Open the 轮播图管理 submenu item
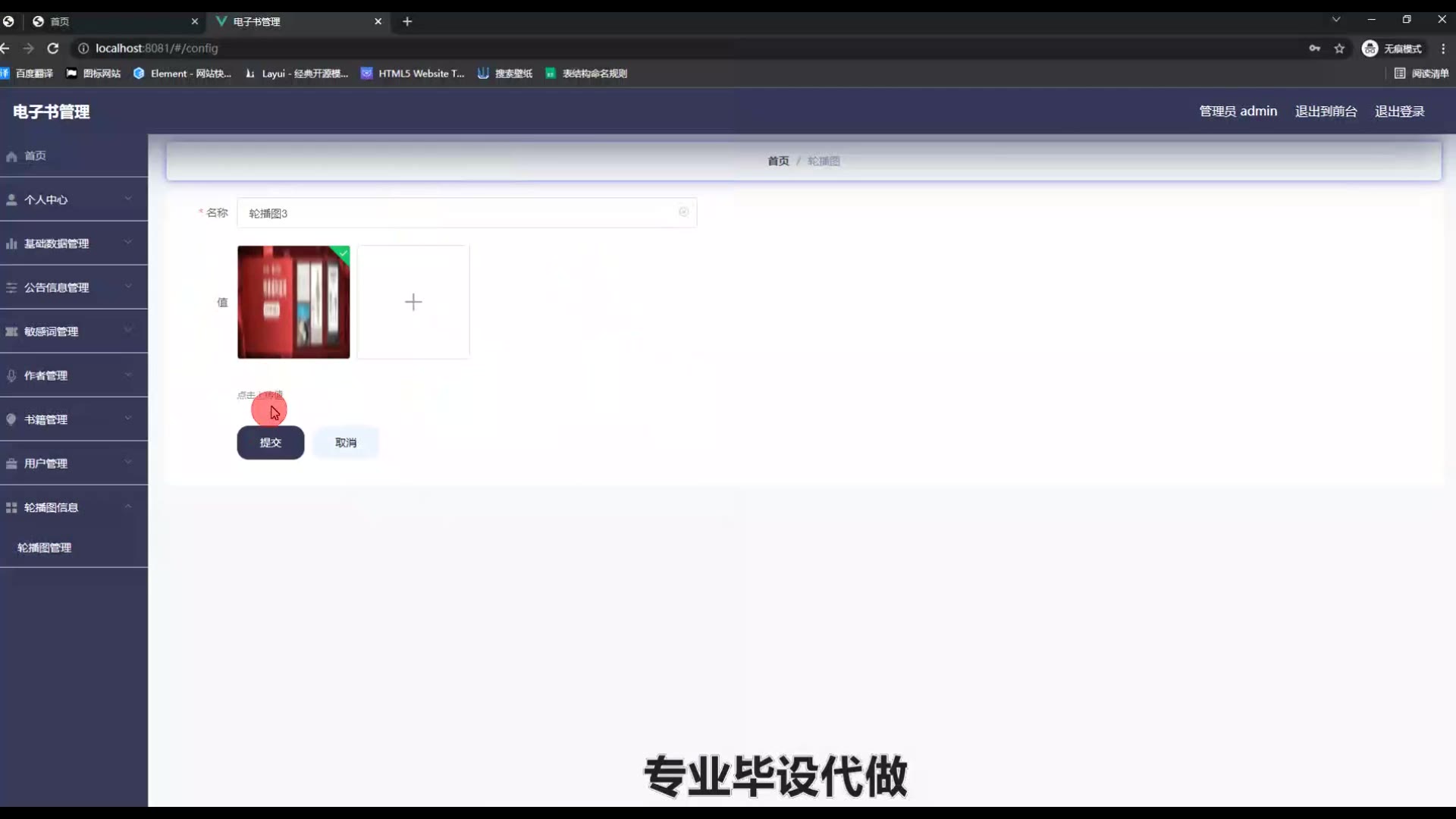Viewport: 1456px width, 819px height. (x=45, y=548)
